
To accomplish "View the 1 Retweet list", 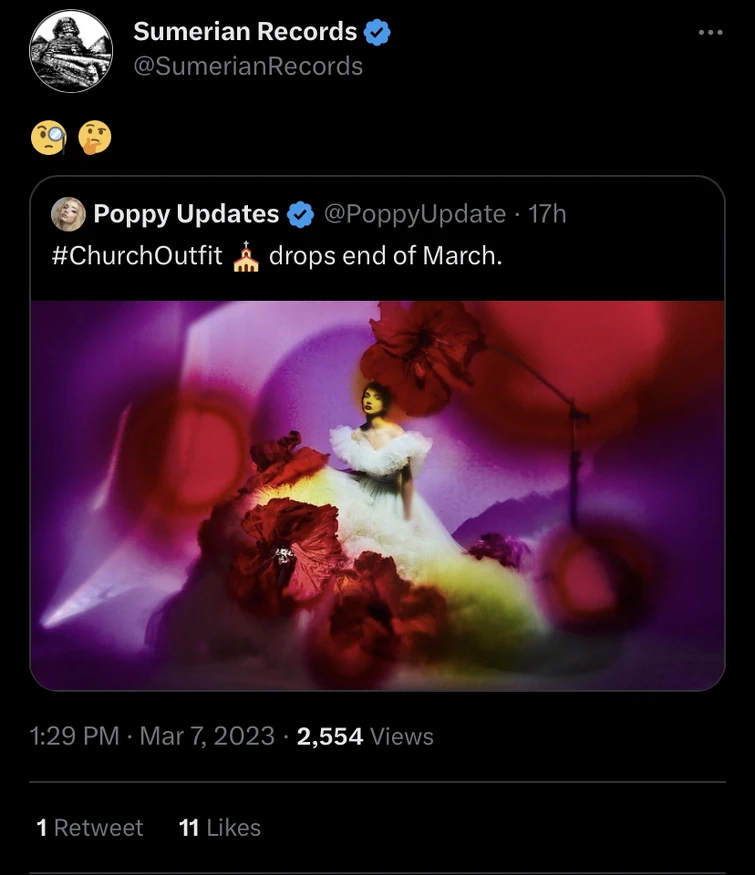I will [x=85, y=827].
